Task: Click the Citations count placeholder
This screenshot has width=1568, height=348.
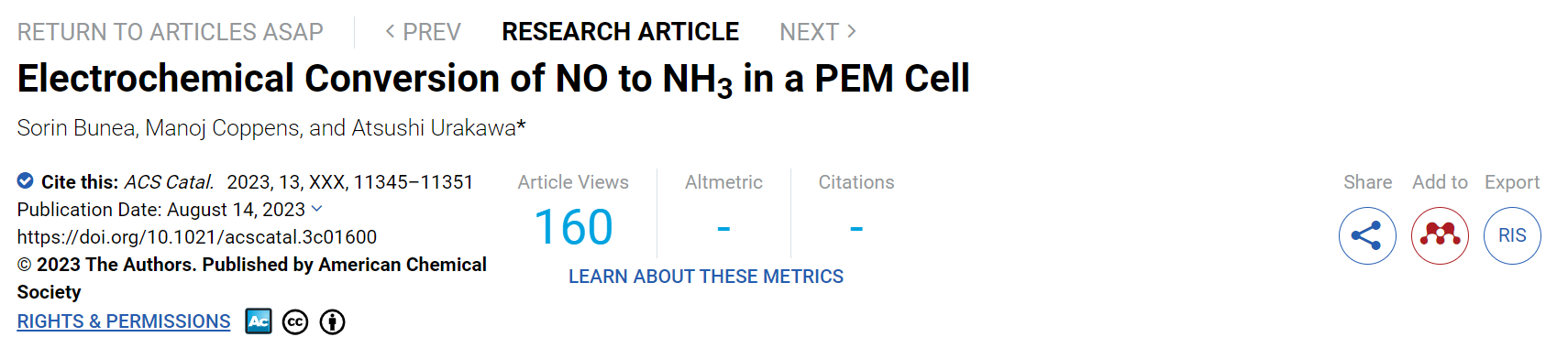Action: 856,227
